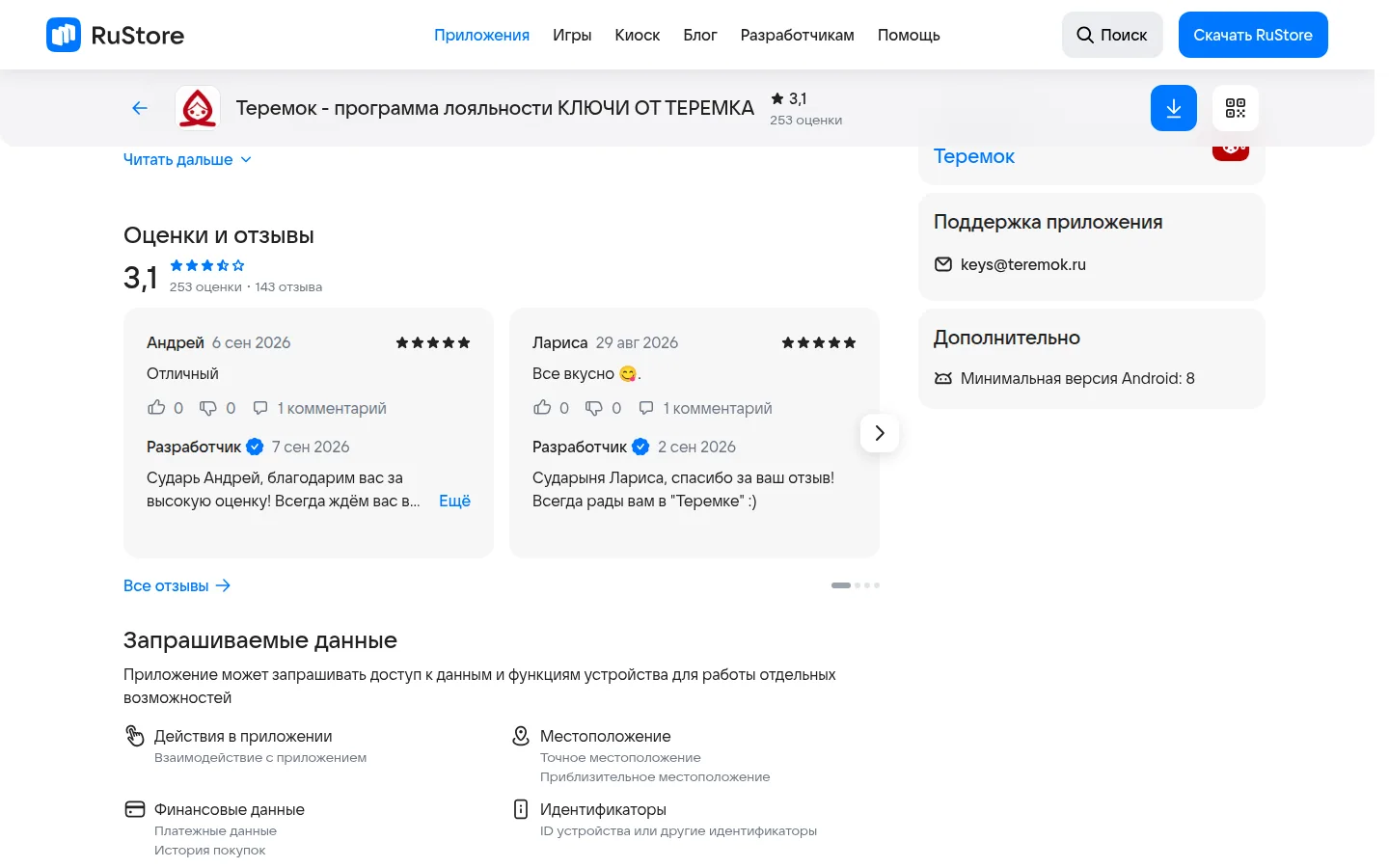Viewport: 1389px width, 868px height.
Task: Go back using the left arrow
Action: pyautogui.click(x=140, y=108)
